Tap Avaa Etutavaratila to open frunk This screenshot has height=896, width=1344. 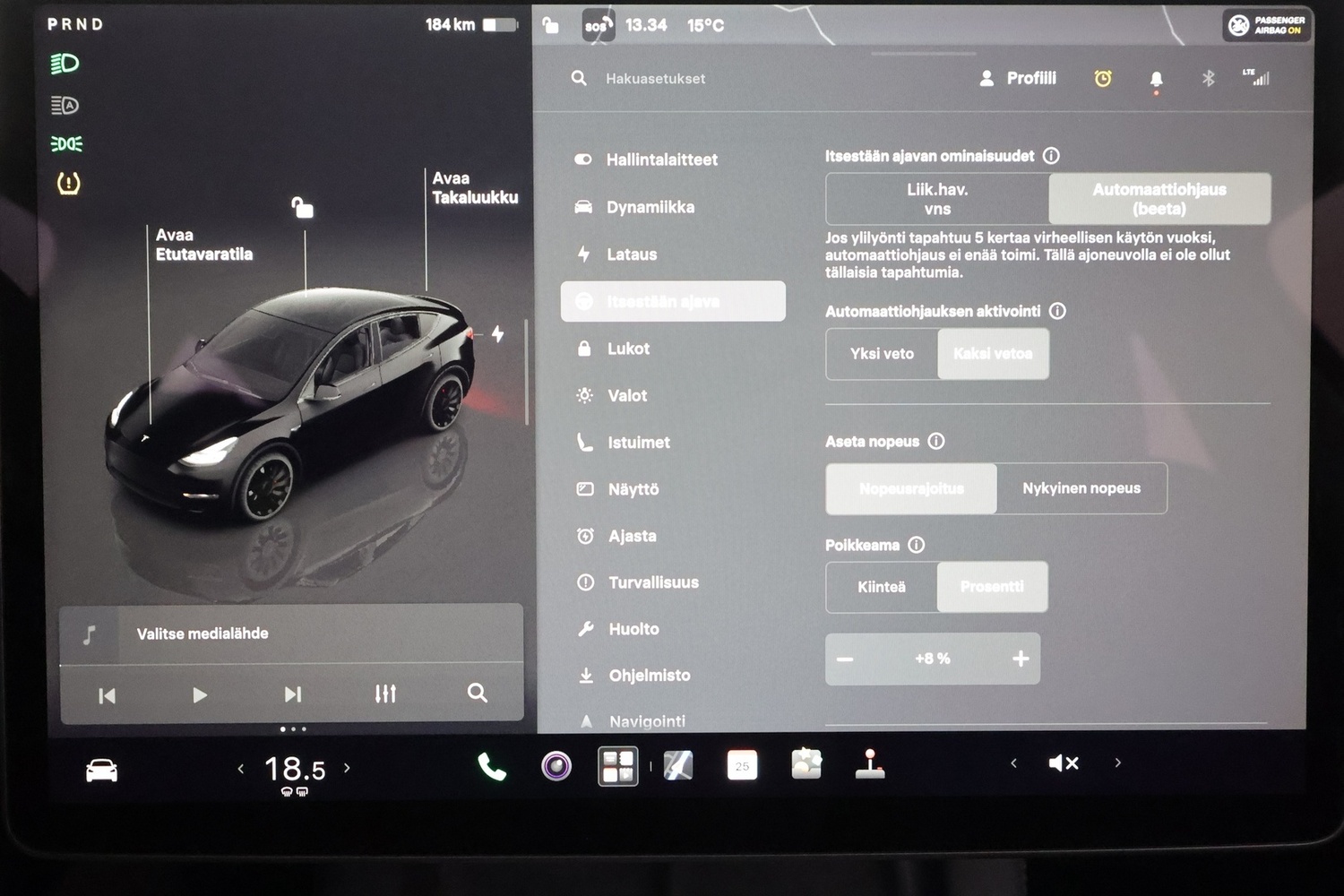[x=203, y=245]
